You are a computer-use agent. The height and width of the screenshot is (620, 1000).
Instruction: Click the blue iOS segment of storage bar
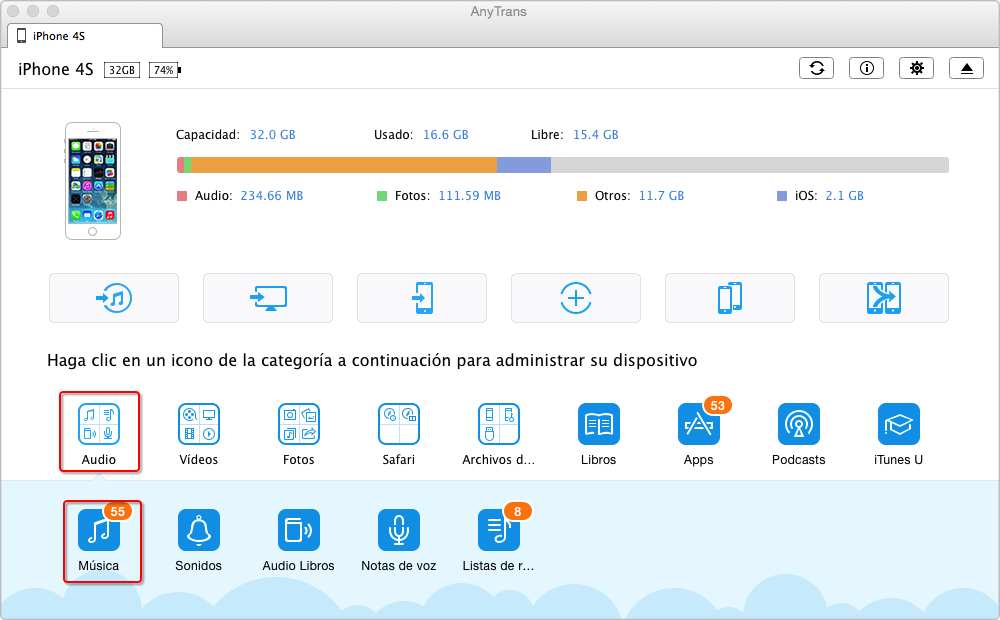point(524,165)
